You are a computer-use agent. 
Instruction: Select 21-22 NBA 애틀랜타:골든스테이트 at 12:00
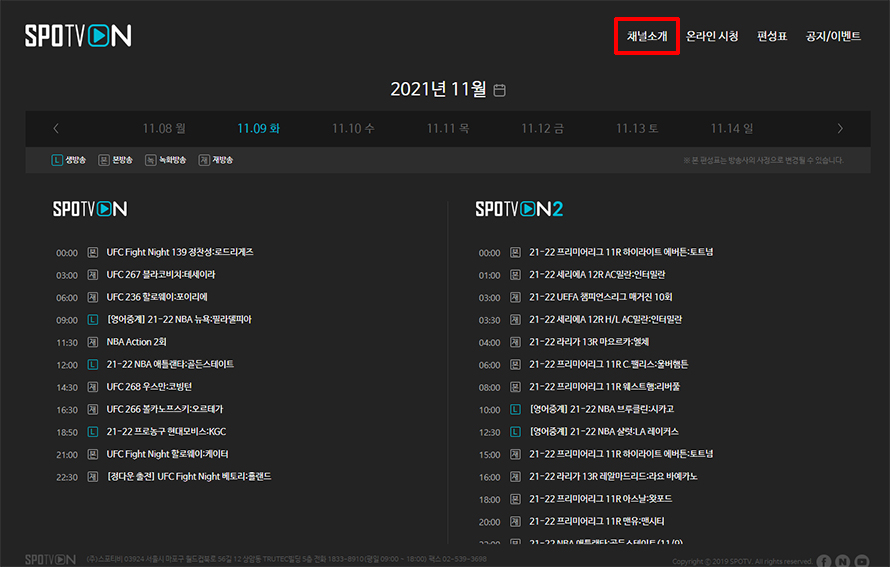[x=170, y=364]
